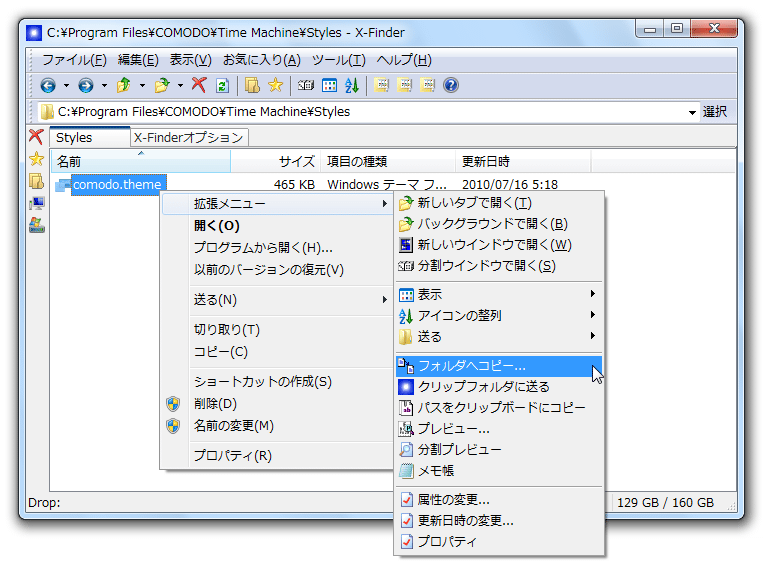Switch to the X-Finderオプション tab

click(x=189, y=138)
